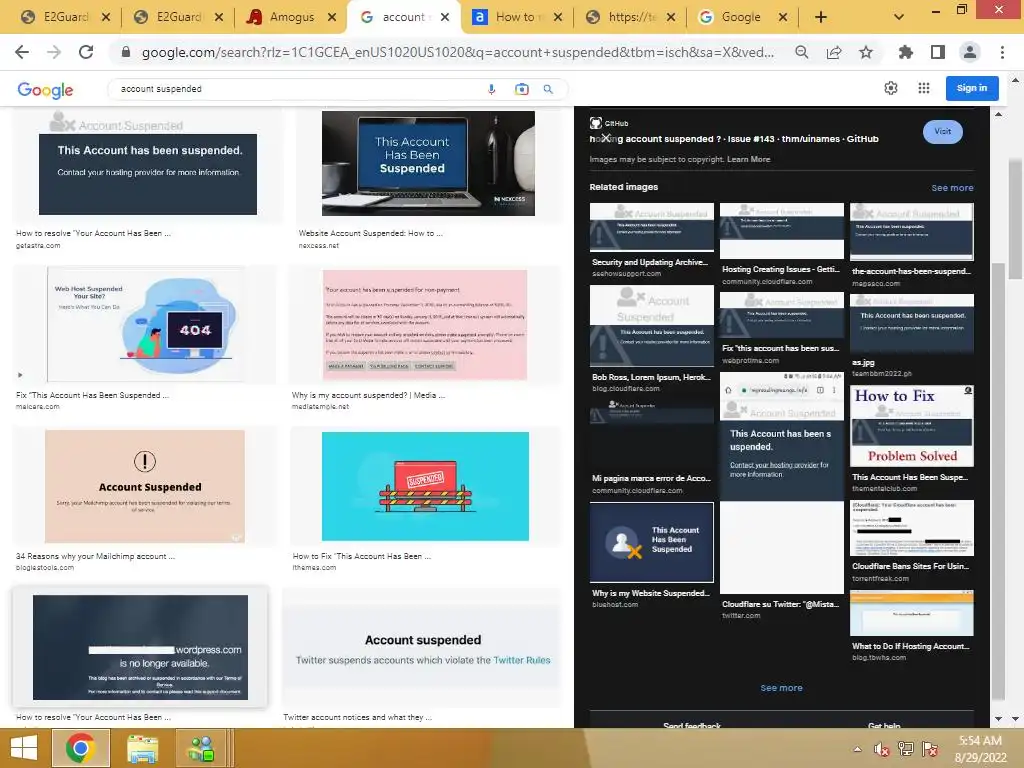Image resolution: width=1024 pixels, height=768 pixels.
Task: Search by voice with the microphone icon
Action: coord(492,89)
